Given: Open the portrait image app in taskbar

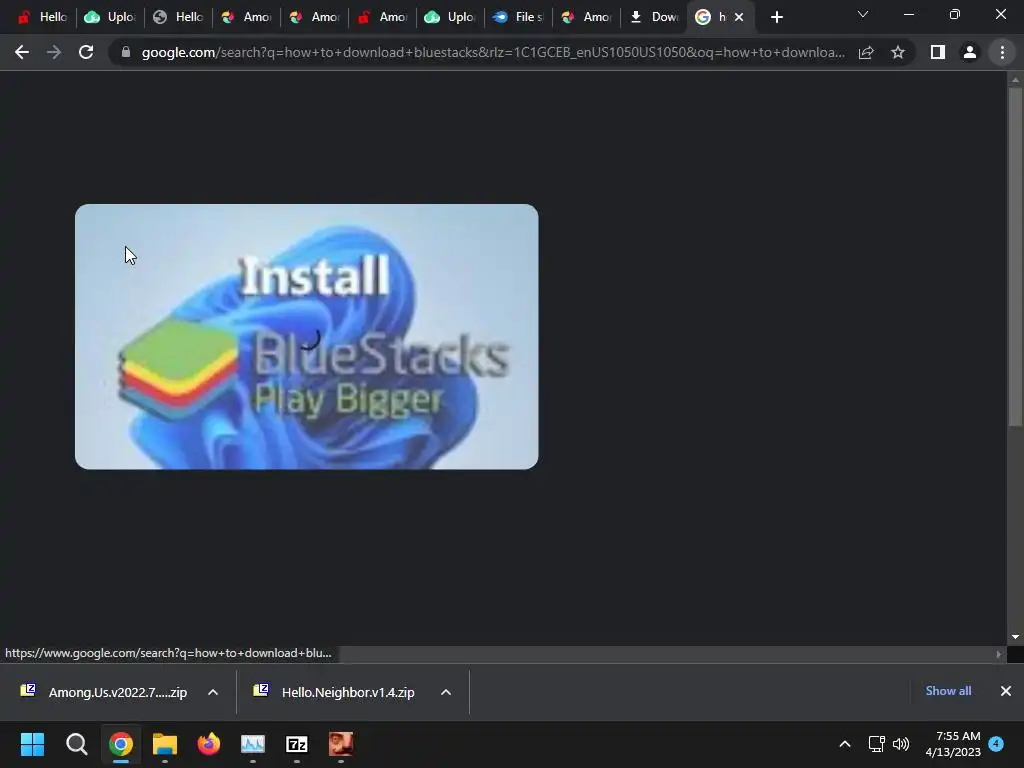Looking at the screenshot, I should coord(341,744).
